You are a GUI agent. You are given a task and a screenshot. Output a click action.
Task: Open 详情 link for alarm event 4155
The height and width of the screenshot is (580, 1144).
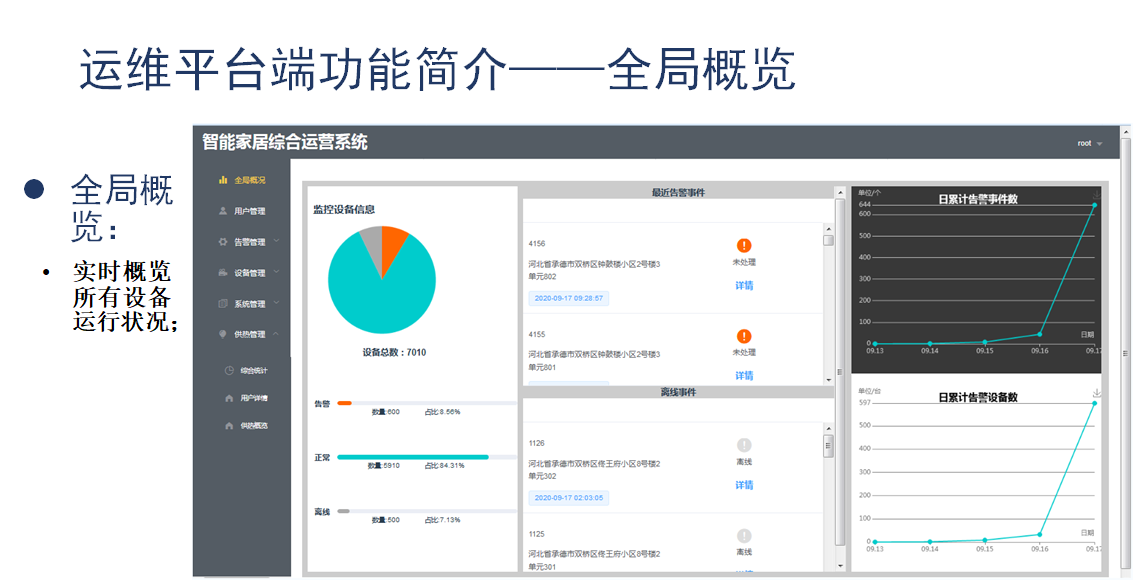[x=744, y=376]
